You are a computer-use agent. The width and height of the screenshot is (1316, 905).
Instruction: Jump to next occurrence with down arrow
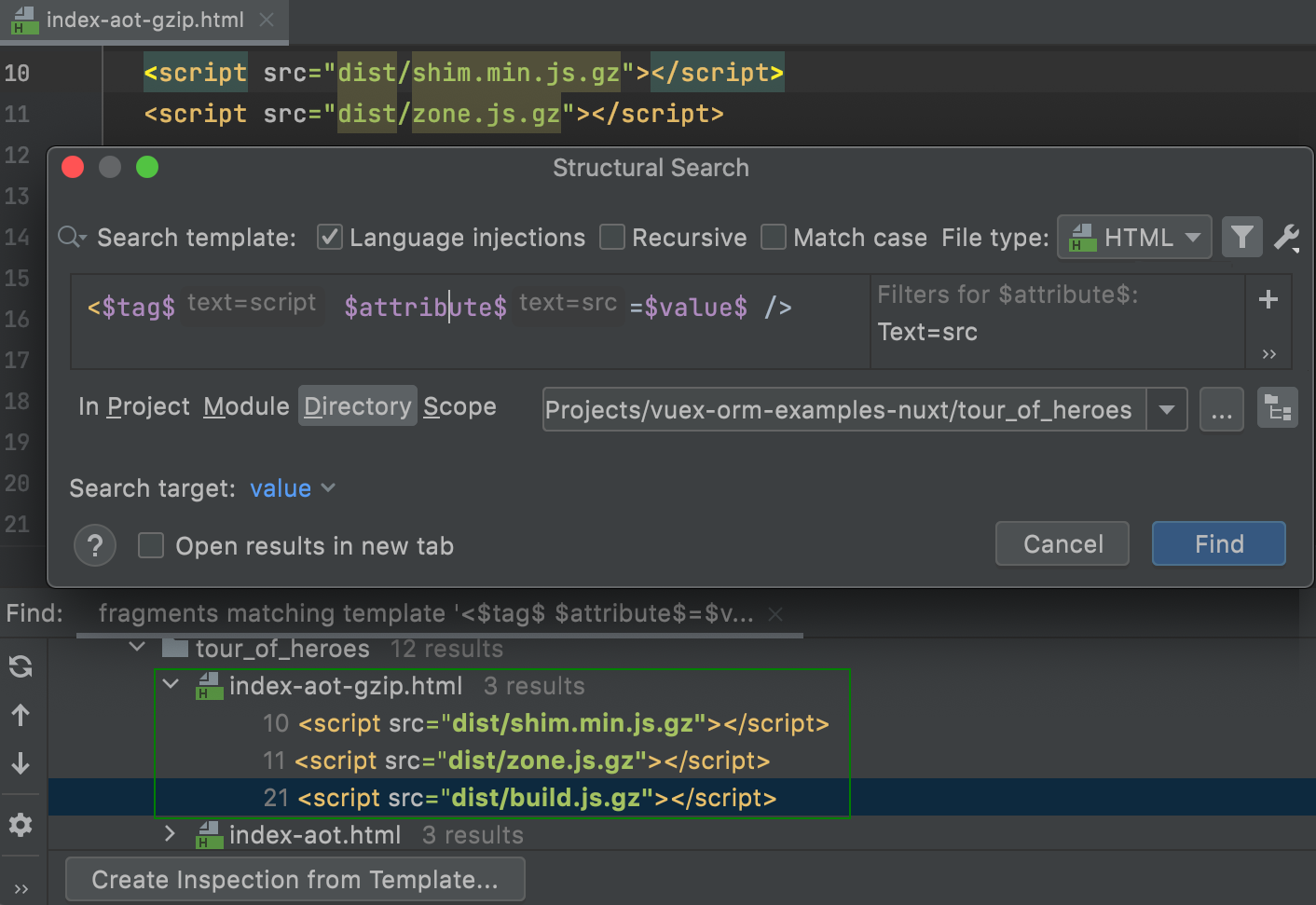coord(21,763)
